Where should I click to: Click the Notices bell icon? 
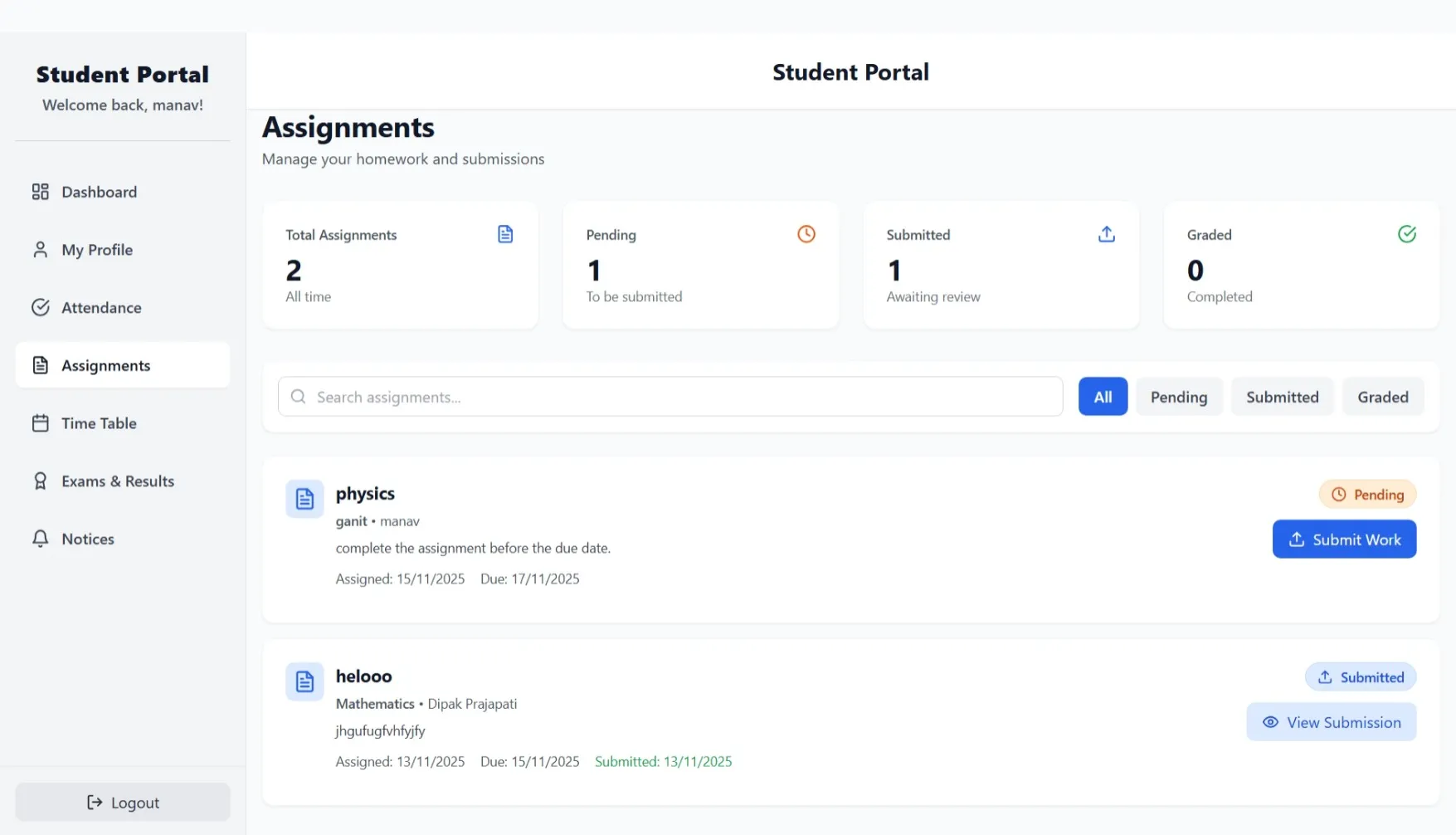pos(41,539)
